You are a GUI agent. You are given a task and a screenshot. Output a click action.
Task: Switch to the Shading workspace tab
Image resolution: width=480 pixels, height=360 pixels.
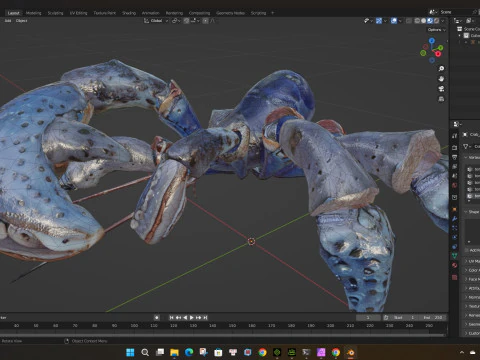pyautogui.click(x=129, y=13)
